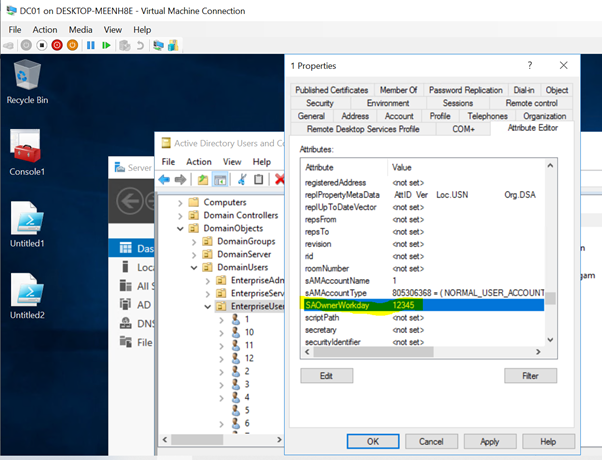602x460 pixels.
Task: Switch to the Security tab
Action: coord(320,103)
